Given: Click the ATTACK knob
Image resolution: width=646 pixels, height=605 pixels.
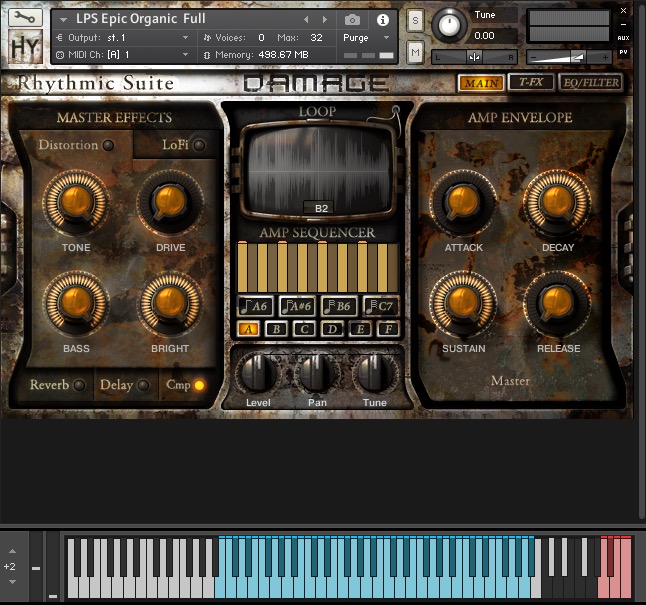Looking at the screenshot, I should [x=463, y=203].
